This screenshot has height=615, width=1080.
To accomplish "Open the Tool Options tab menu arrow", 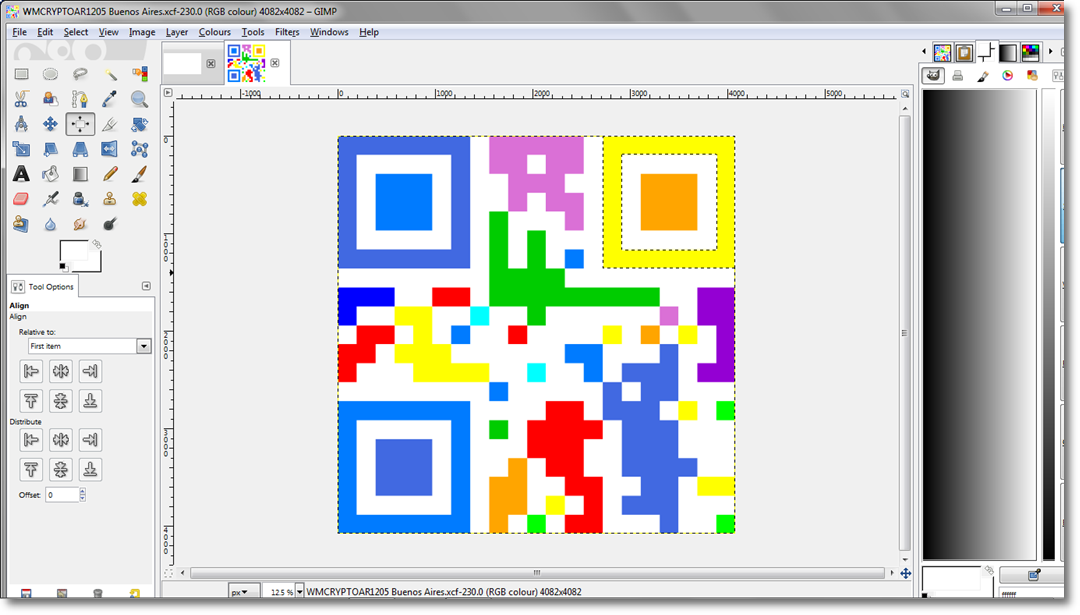I will [146, 286].
